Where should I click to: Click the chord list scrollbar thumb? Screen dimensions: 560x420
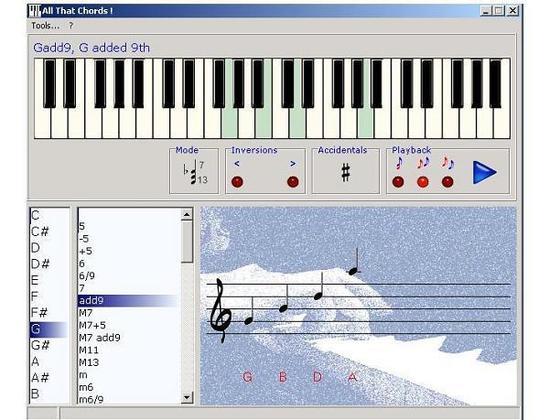point(187,242)
